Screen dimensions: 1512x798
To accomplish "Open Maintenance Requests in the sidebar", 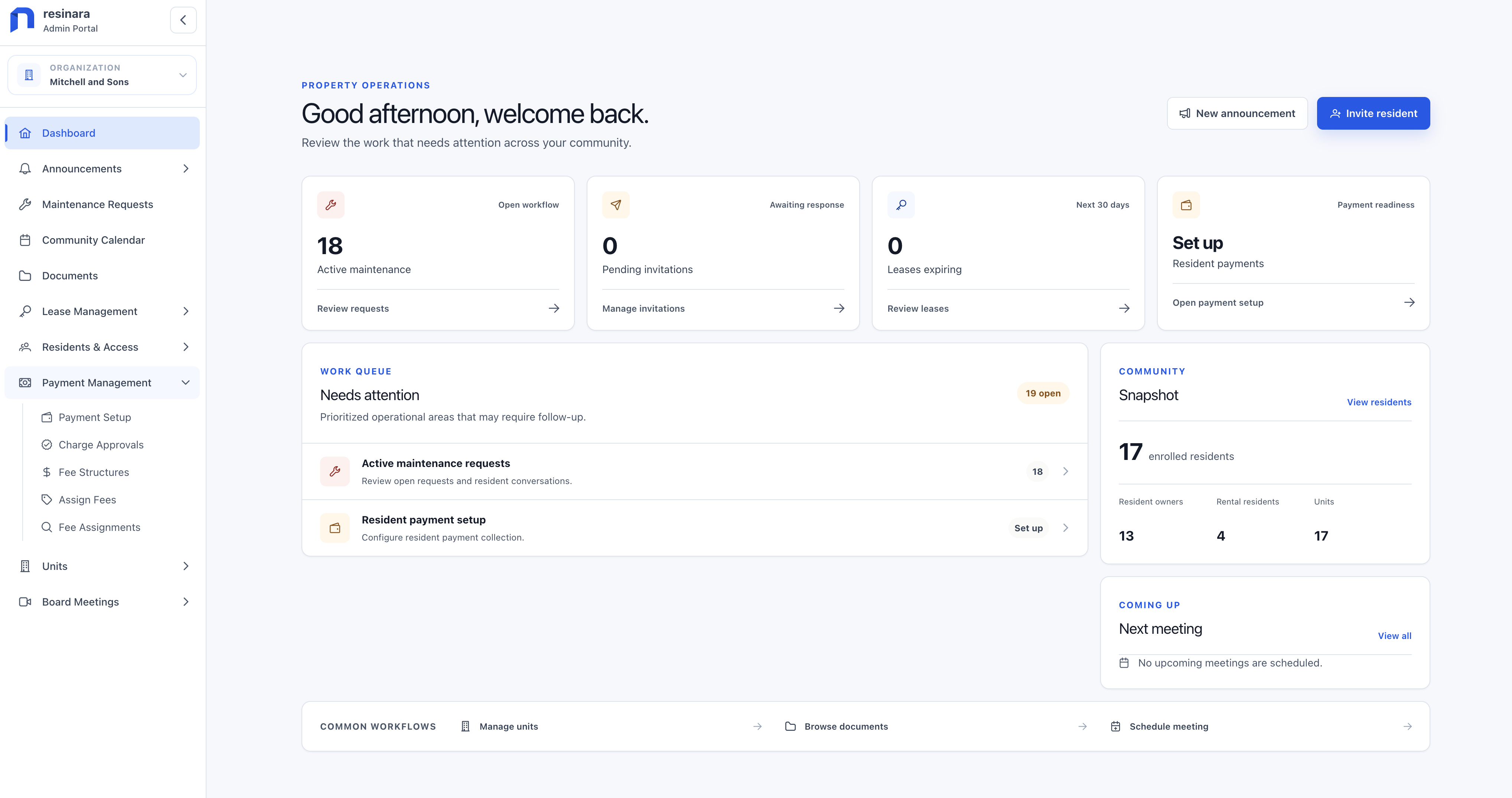I will [x=102, y=204].
